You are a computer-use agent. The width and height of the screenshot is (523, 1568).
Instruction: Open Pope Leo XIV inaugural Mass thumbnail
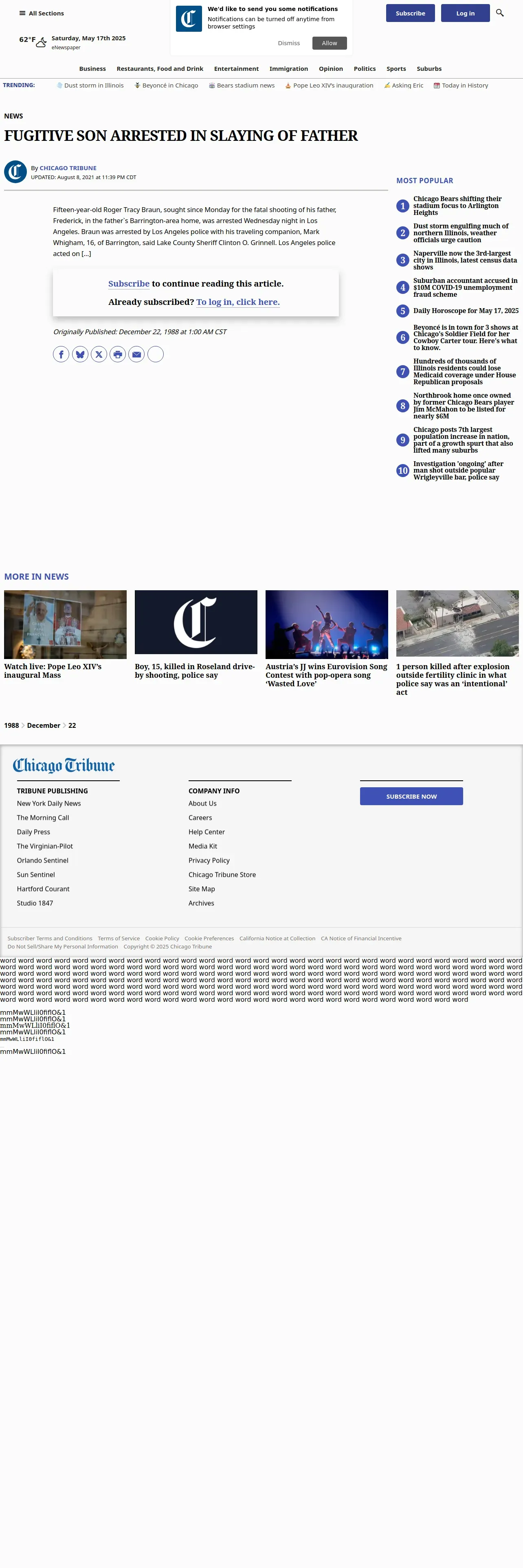[x=65, y=624]
